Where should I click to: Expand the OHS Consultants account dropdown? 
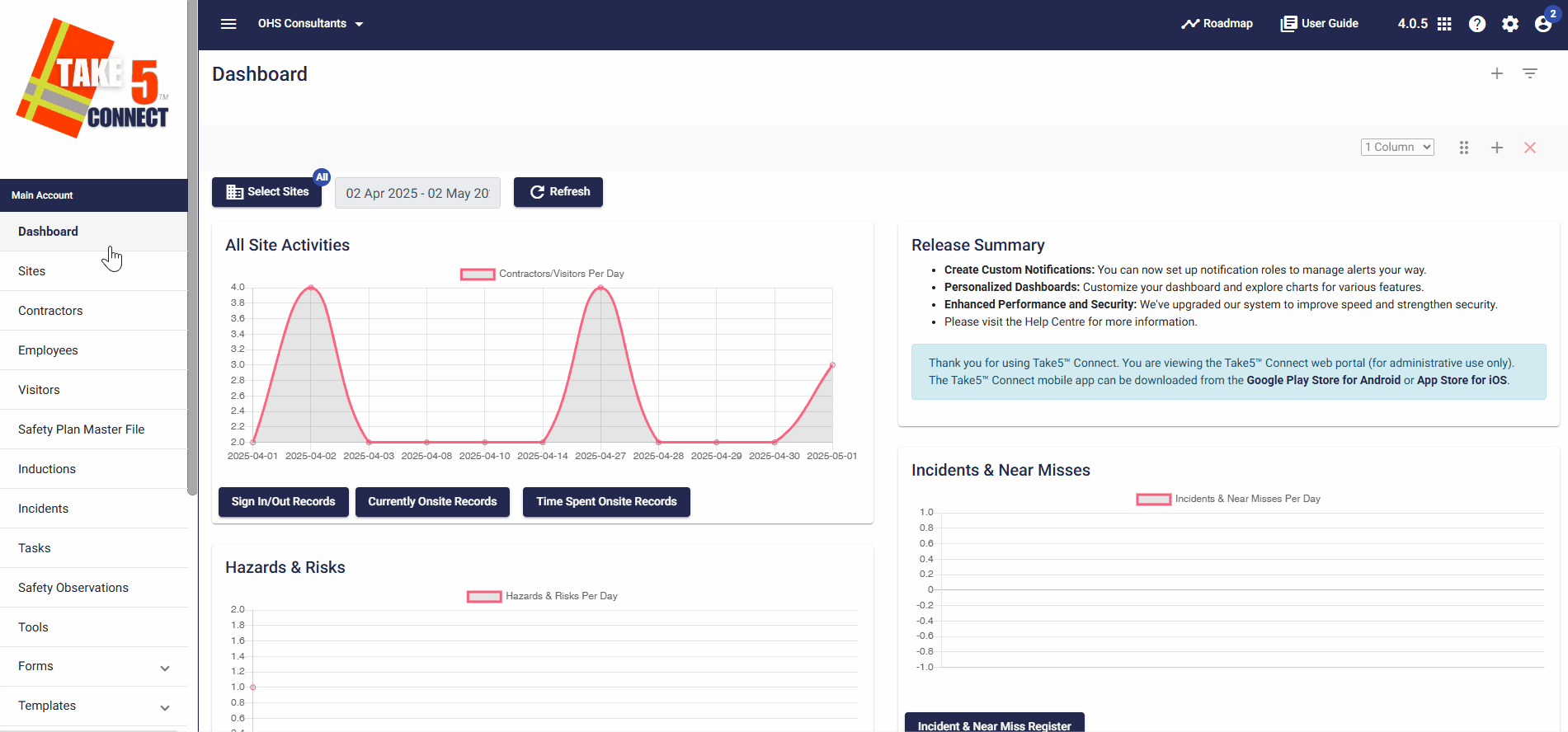[x=311, y=24]
